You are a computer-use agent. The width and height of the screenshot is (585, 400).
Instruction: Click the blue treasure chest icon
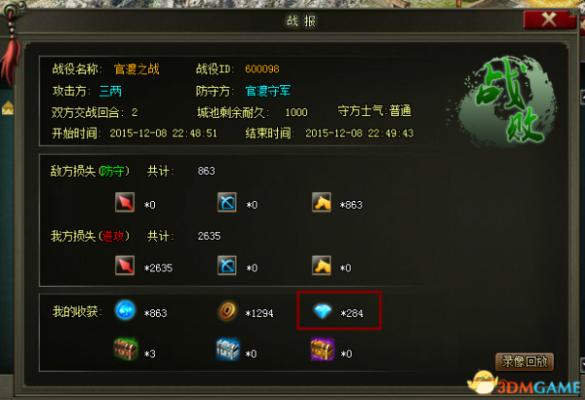pyautogui.click(x=228, y=349)
